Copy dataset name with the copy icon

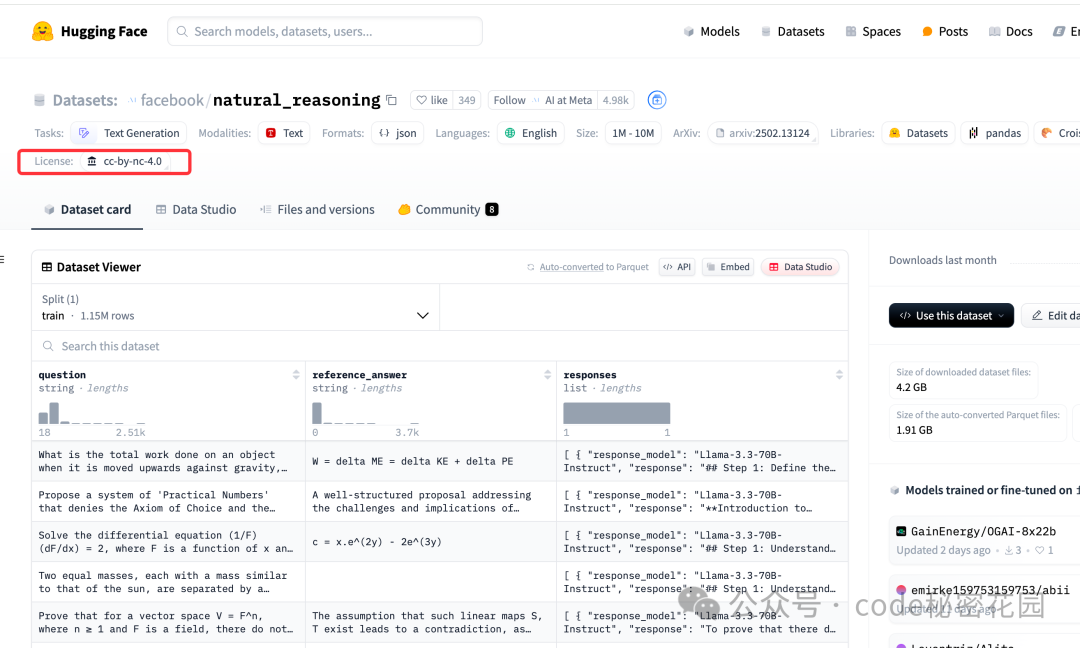(x=391, y=100)
